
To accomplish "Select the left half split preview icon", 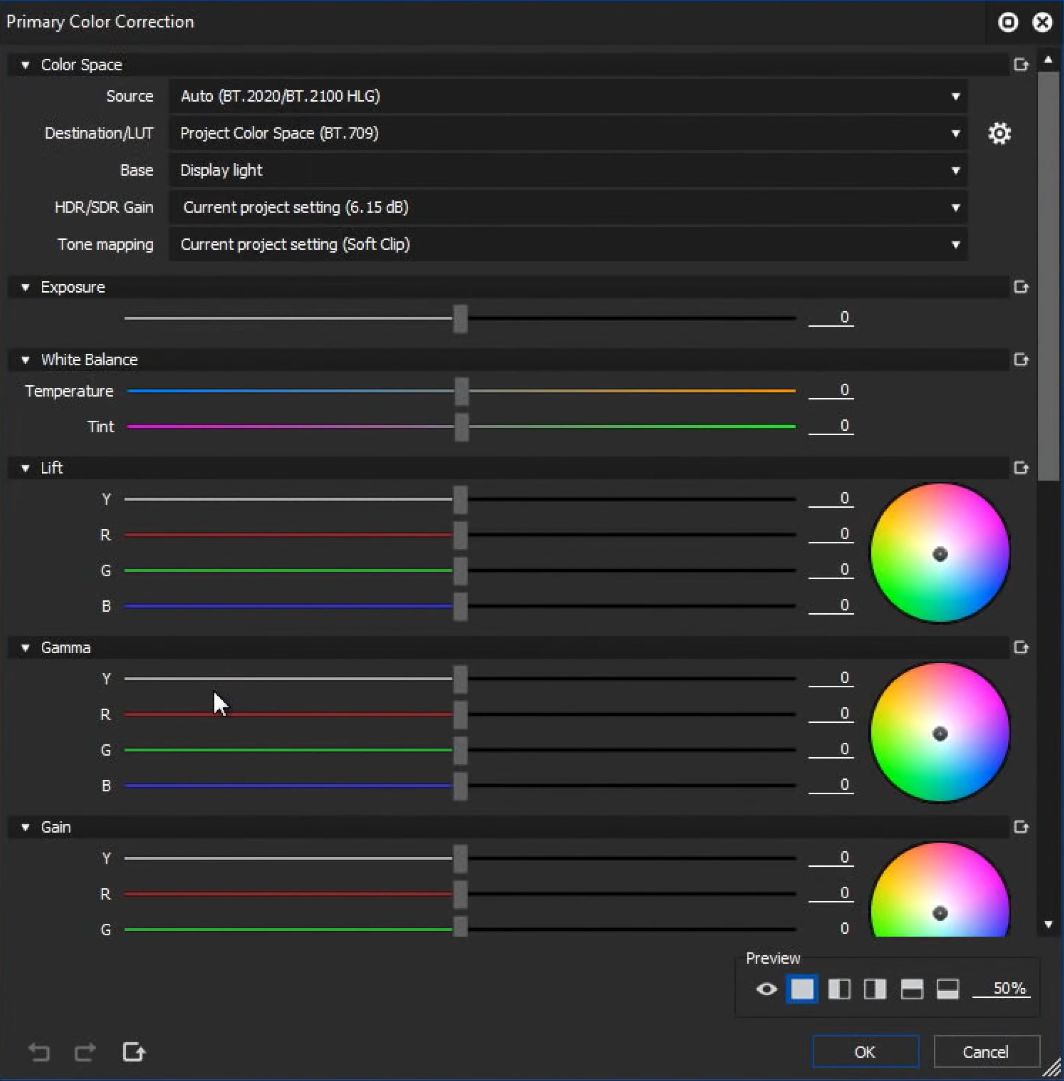I will click(839, 989).
